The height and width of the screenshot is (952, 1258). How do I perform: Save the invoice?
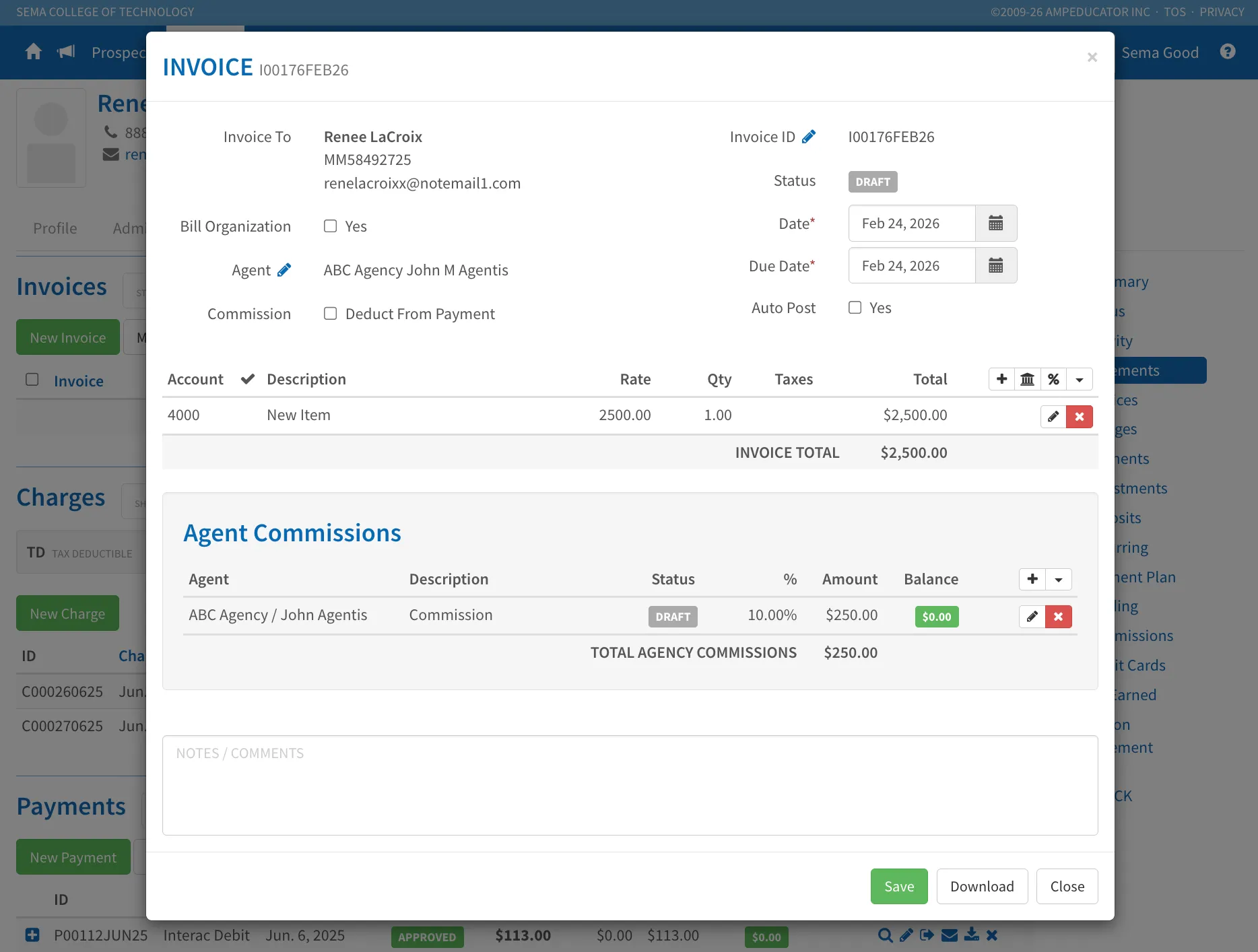(x=899, y=887)
